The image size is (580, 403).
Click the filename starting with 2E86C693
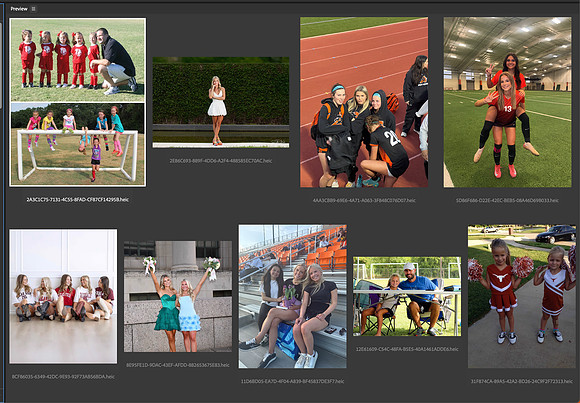click(x=221, y=161)
